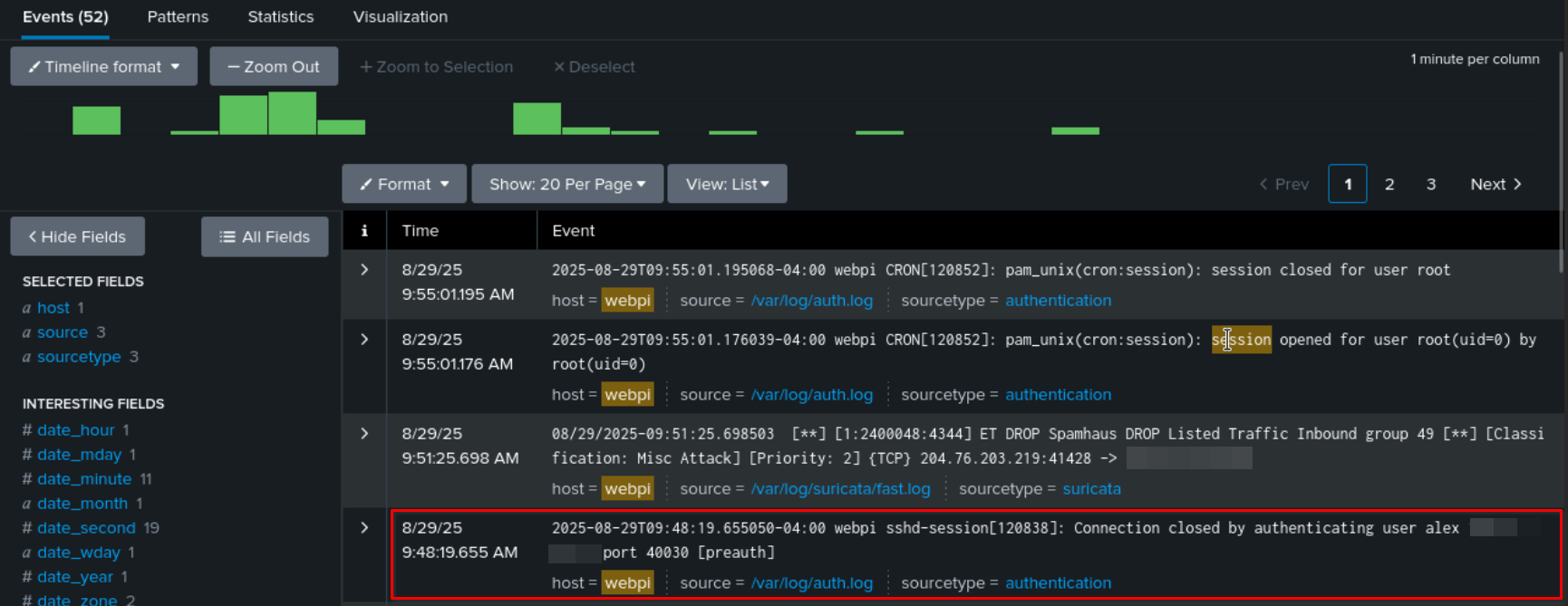Open the date_zone interesting field
Screen dimensions: 1568x606
point(77,600)
